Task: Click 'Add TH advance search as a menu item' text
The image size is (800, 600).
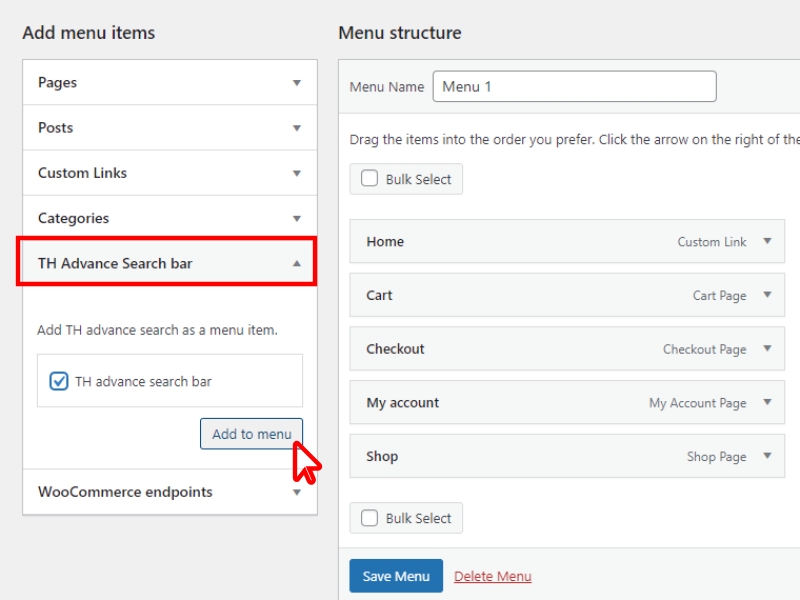Action: [158, 330]
